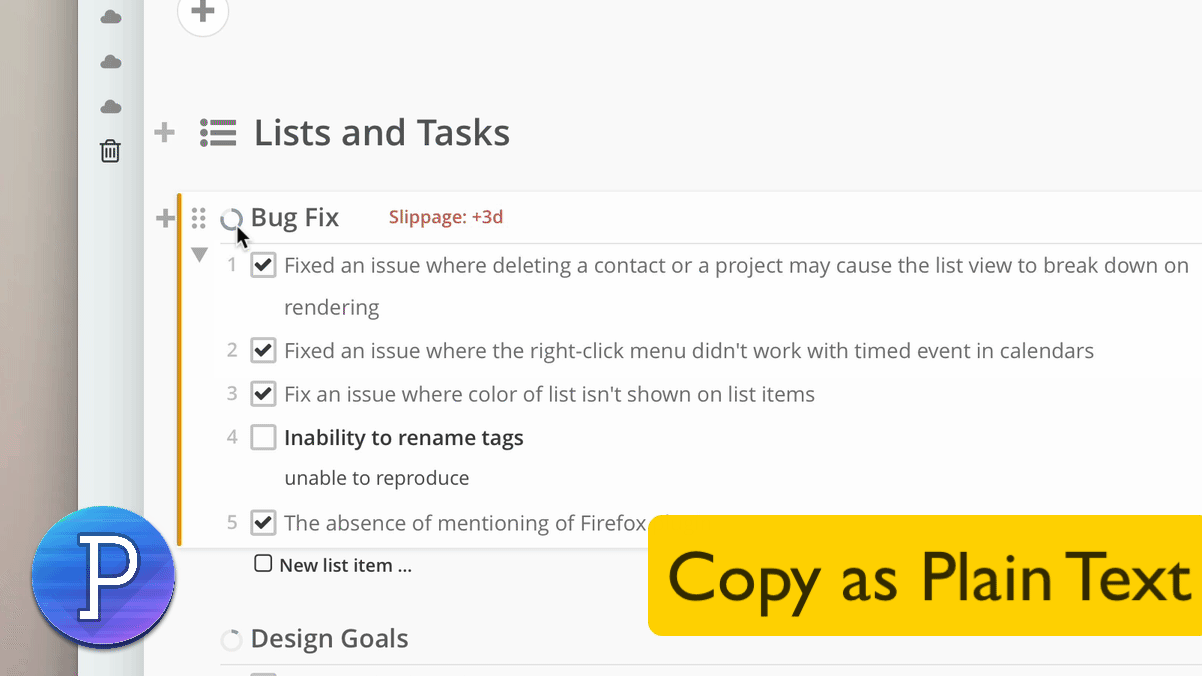This screenshot has height=676, width=1202.
Task: Click the plus icon beside Lists and Tasks
Action: click(x=165, y=132)
